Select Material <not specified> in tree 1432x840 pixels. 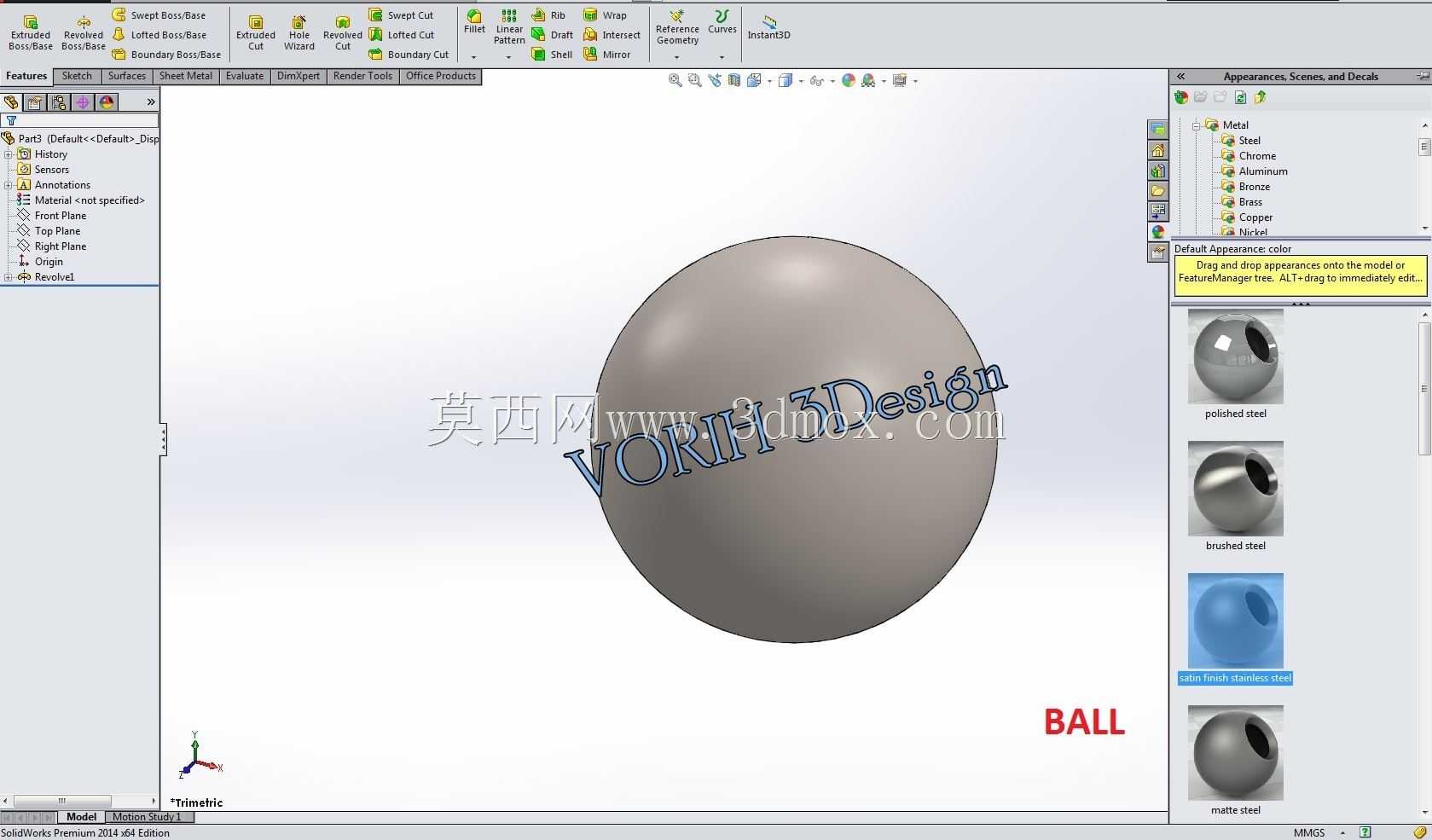point(81,200)
